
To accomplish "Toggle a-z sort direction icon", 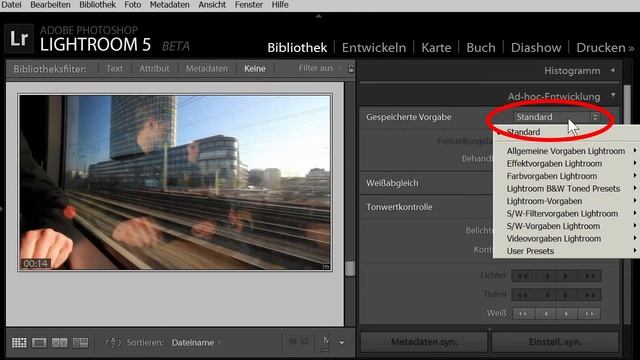I will coord(113,343).
